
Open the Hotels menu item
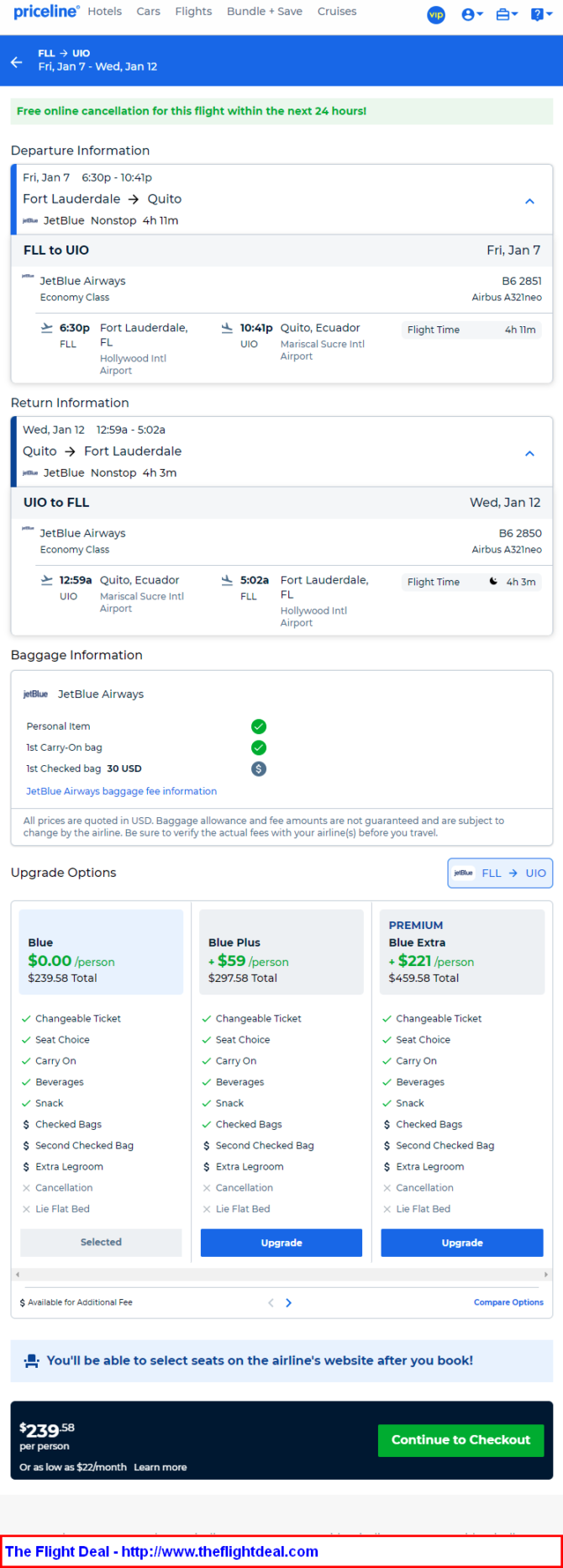(x=105, y=12)
